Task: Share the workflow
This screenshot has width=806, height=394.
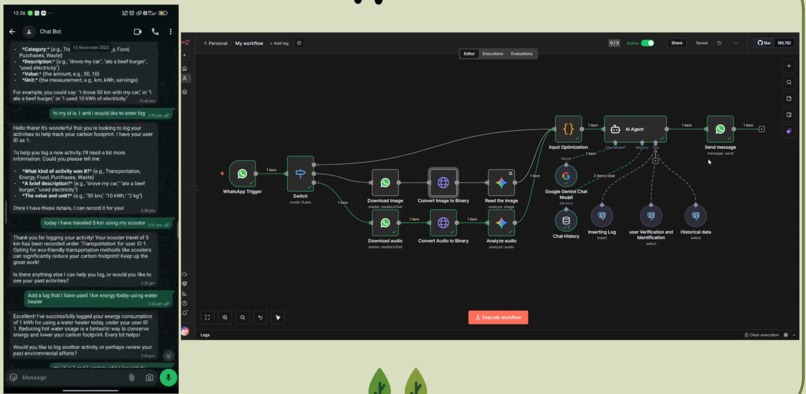Action: pyautogui.click(x=677, y=43)
